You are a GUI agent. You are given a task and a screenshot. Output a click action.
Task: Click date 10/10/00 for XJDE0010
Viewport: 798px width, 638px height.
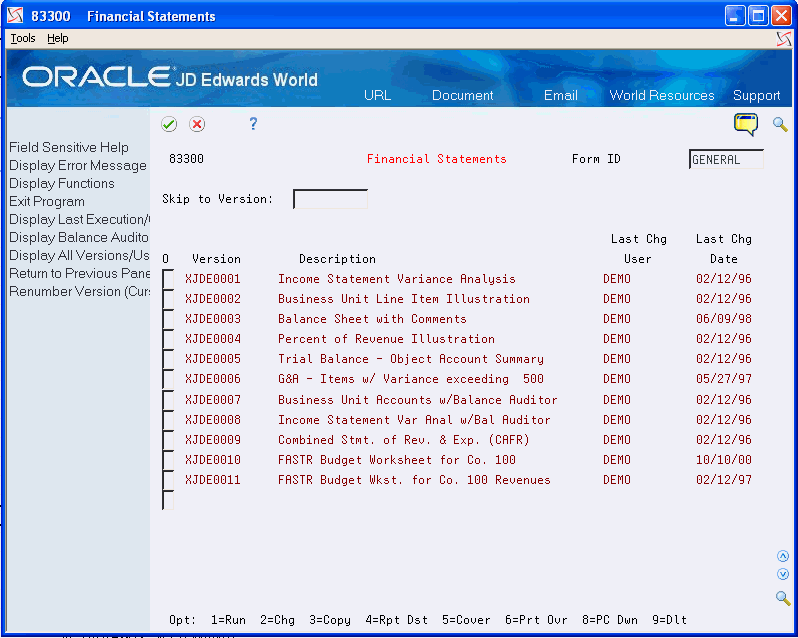point(724,460)
